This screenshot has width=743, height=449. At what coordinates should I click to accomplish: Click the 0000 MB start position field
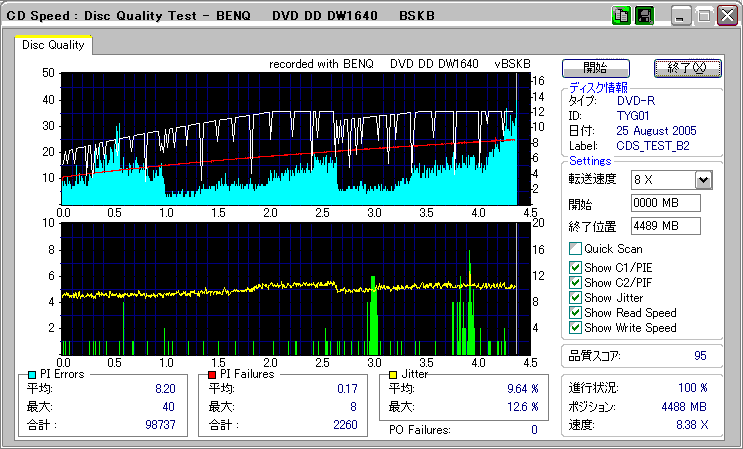point(665,204)
